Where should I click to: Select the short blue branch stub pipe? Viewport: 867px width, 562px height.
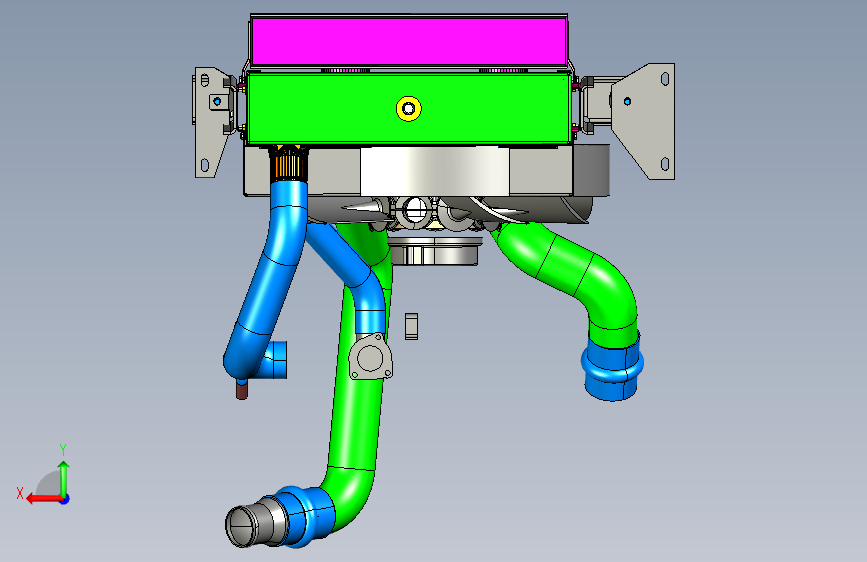pyautogui.click(x=275, y=360)
